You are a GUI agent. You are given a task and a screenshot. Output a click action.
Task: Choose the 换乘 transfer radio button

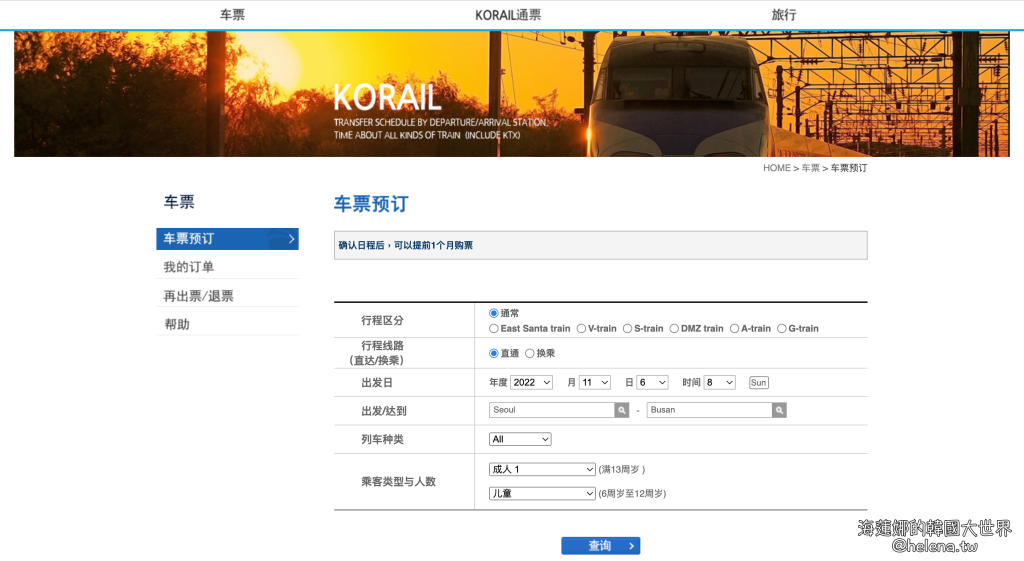click(x=530, y=353)
